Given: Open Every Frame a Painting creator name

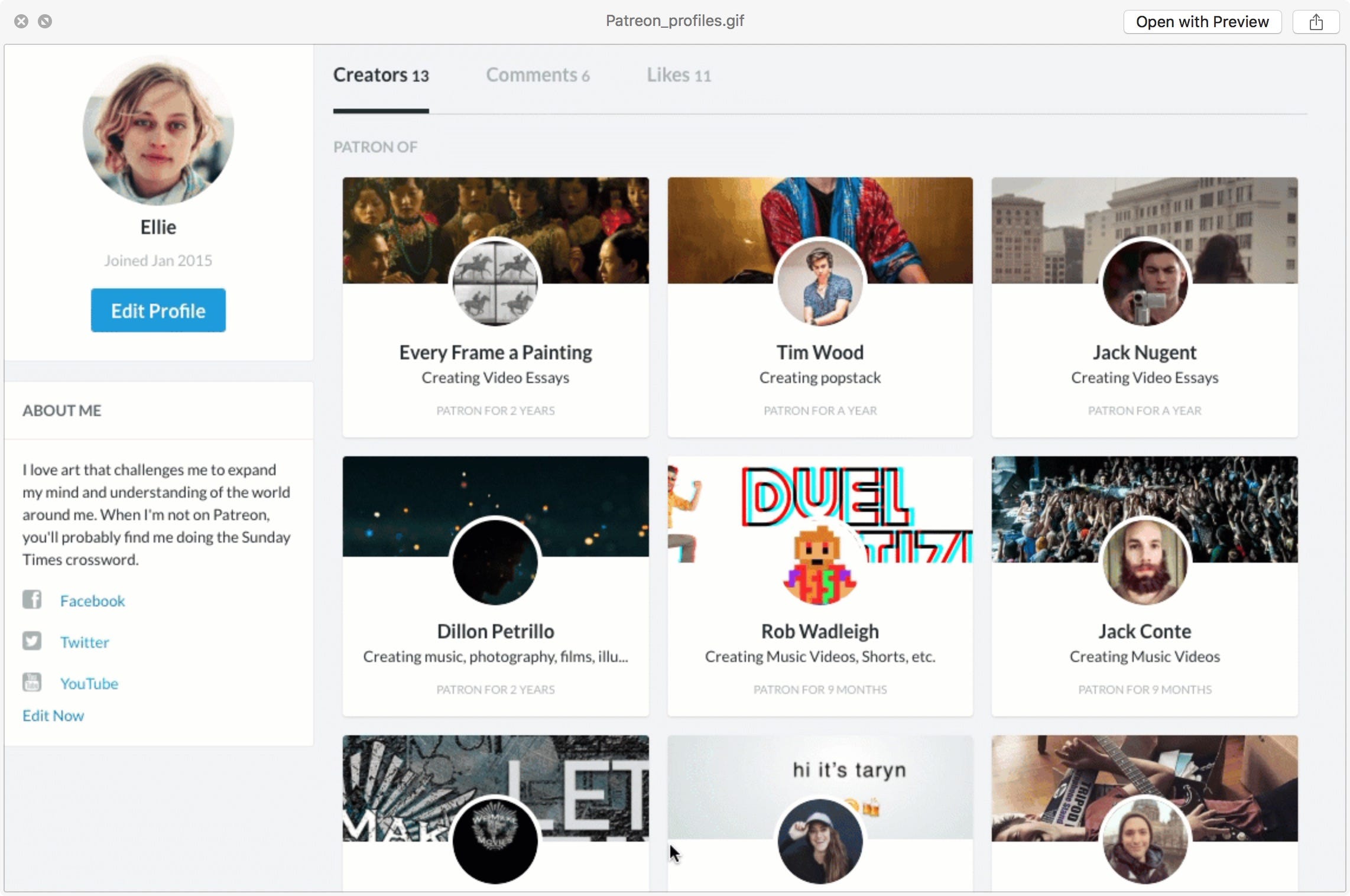Looking at the screenshot, I should 495,352.
